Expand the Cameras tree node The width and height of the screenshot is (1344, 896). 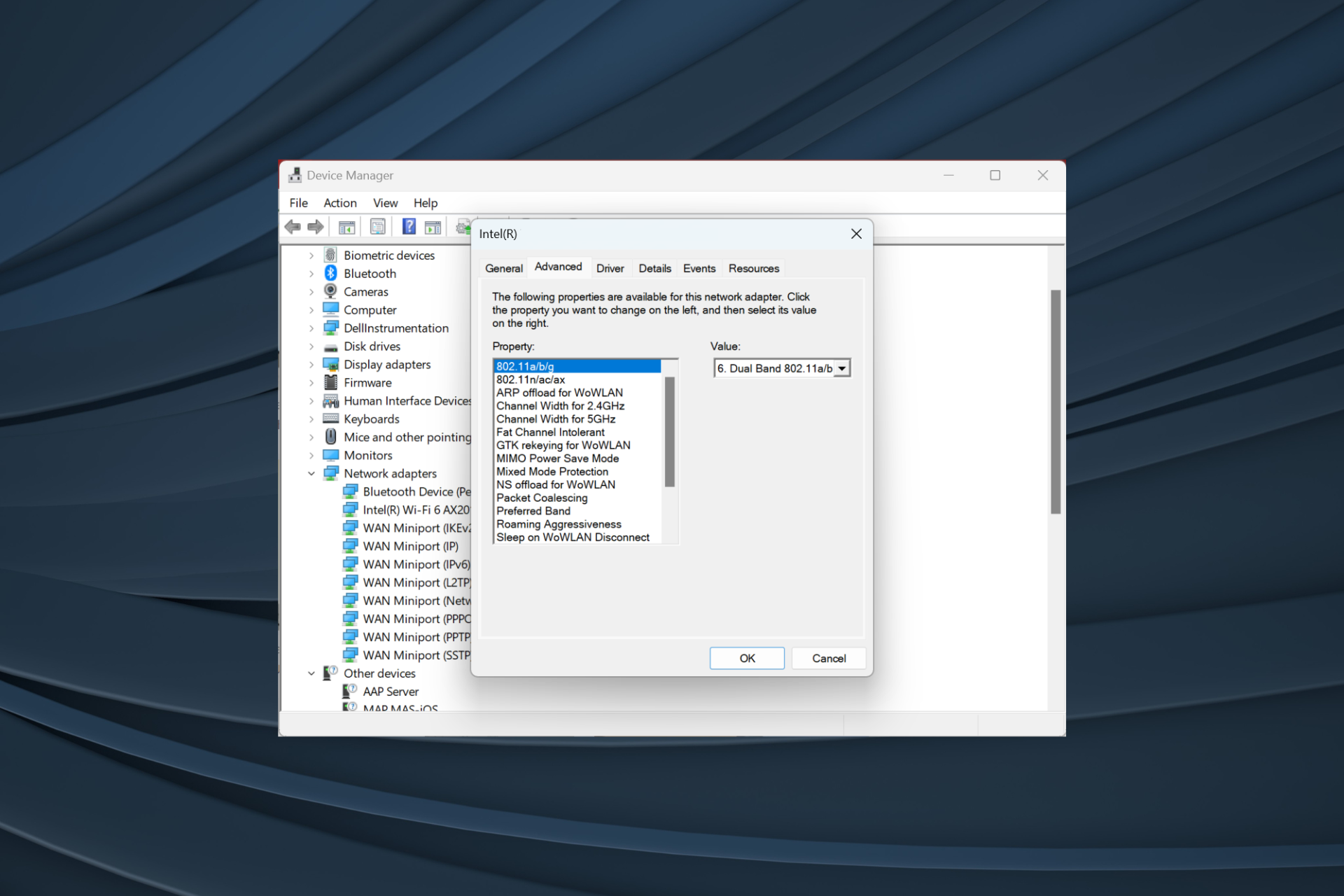point(311,292)
